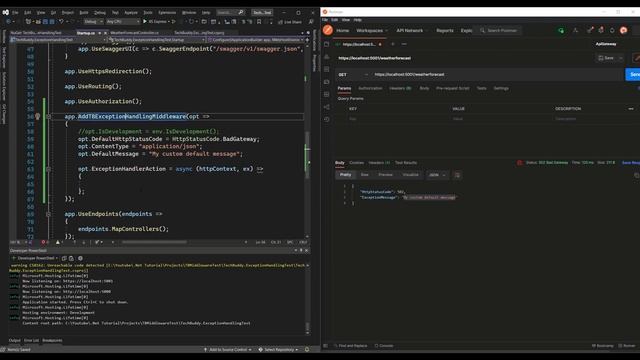Open Find and Replace in Postman footer
The image size is (640, 360).
tap(350, 346)
